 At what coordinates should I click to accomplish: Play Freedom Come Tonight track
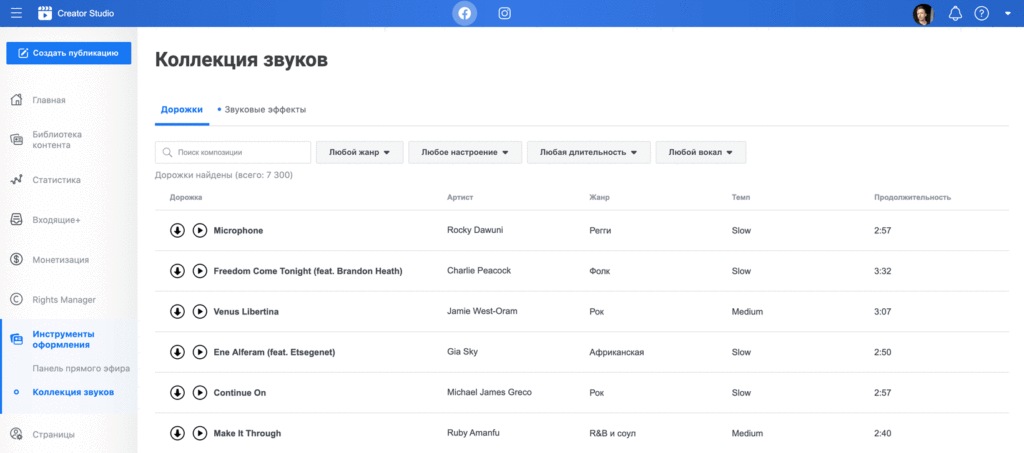200,271
